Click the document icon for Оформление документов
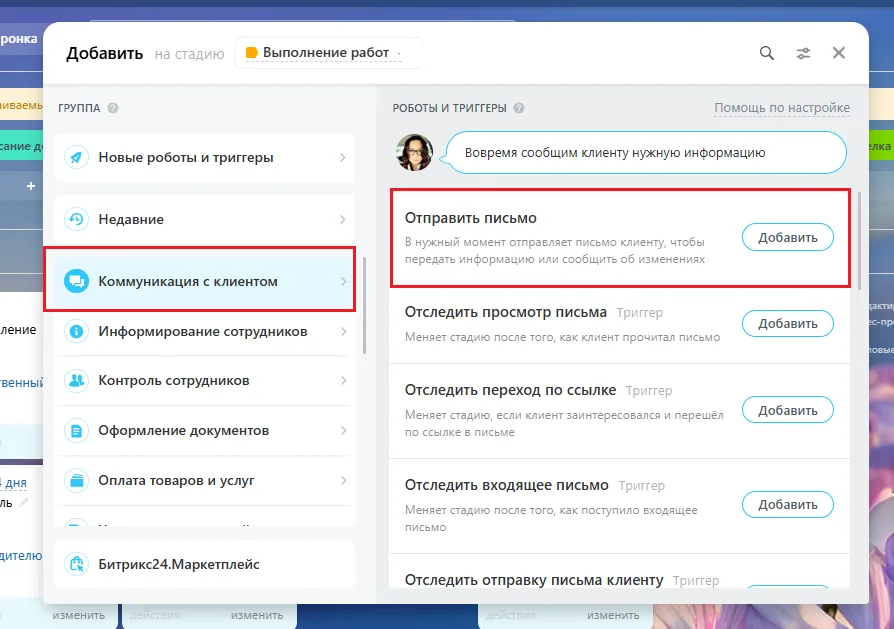894x629 pixels. (76, 431)
